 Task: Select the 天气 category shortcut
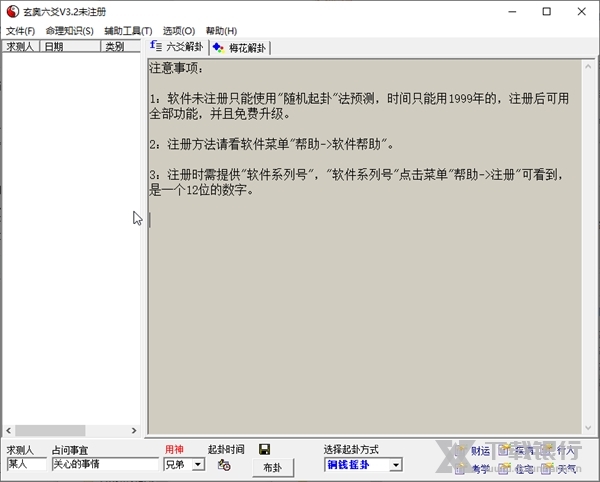560,469
